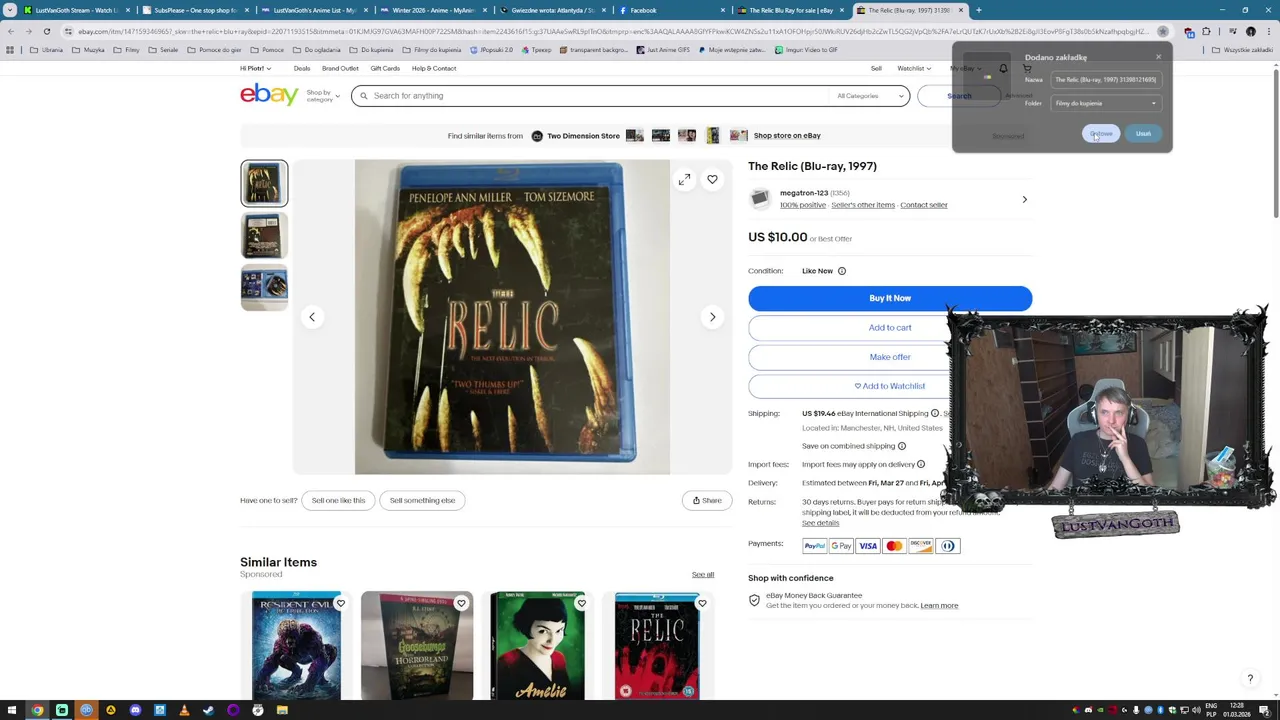This screenshot has width=1280, height=720.
Task: Switch to The Relic Blu Ray for sale tab
Action: 792,10
